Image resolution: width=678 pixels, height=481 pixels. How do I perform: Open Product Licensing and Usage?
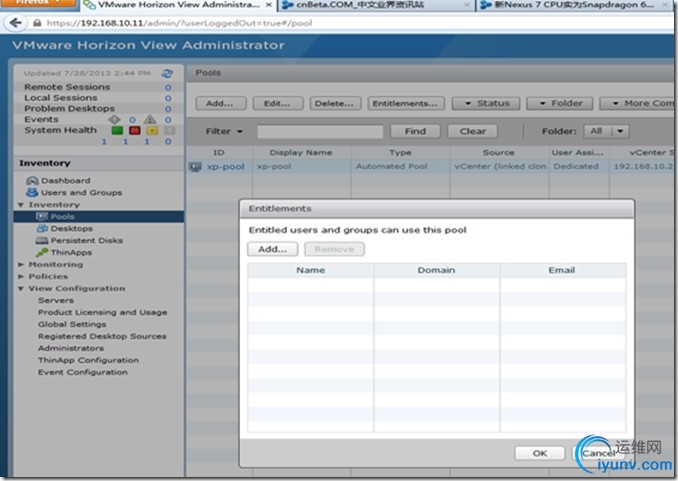point(102,312)
